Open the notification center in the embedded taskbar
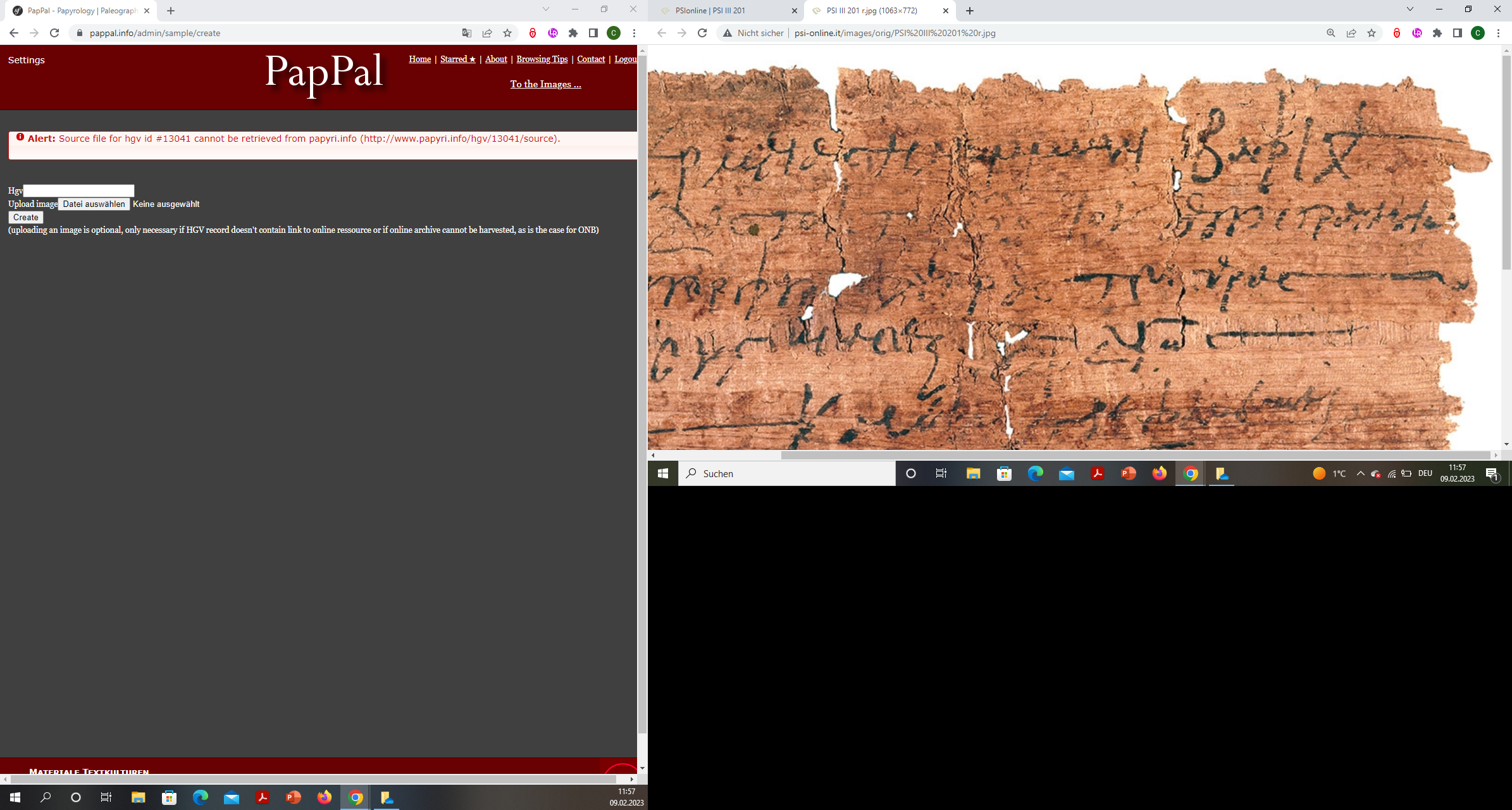 click(1492, 474)
